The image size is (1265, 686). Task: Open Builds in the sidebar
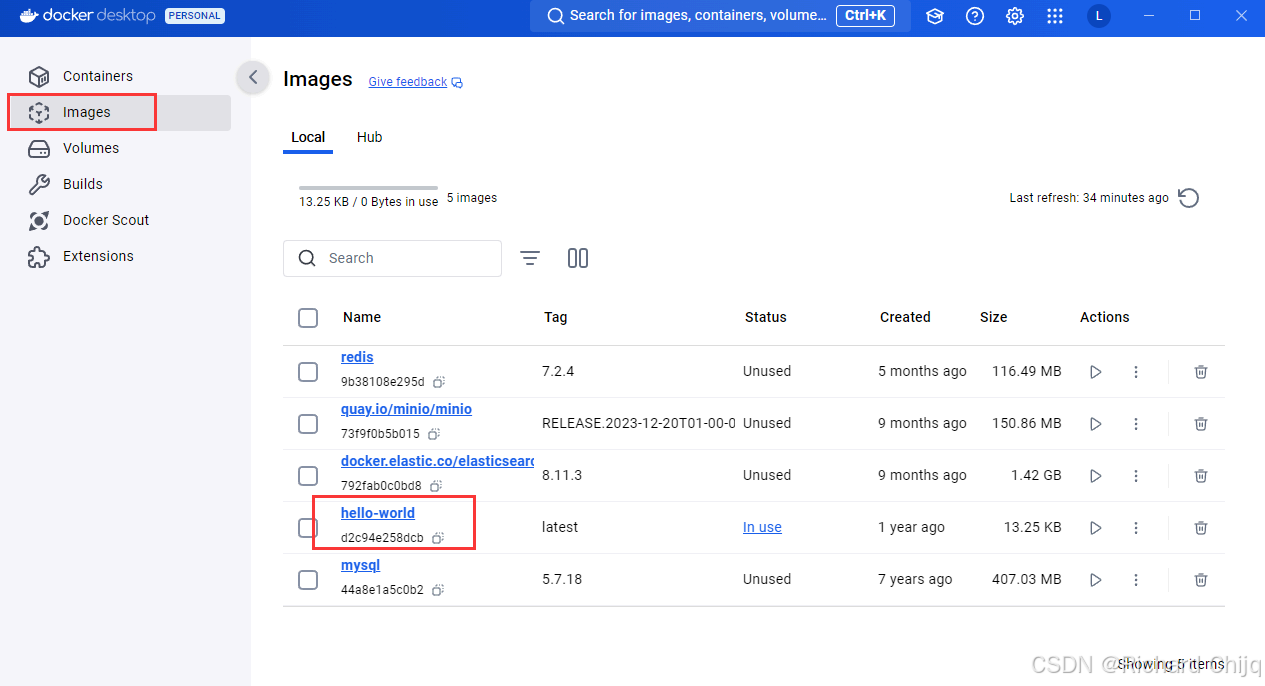tap(120, 184)
